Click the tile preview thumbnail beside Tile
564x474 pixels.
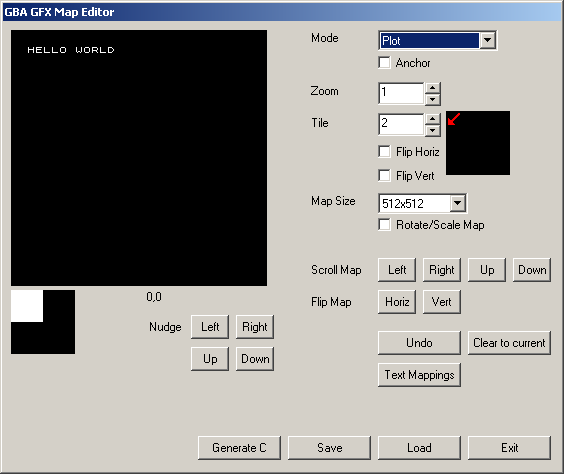(x=478, y=143)
